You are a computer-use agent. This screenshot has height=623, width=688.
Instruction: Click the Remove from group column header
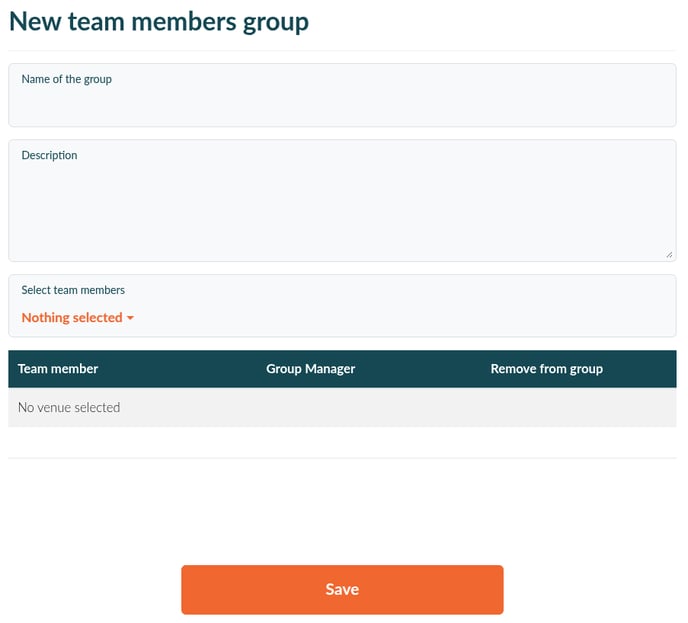click(x=546, y=369)
